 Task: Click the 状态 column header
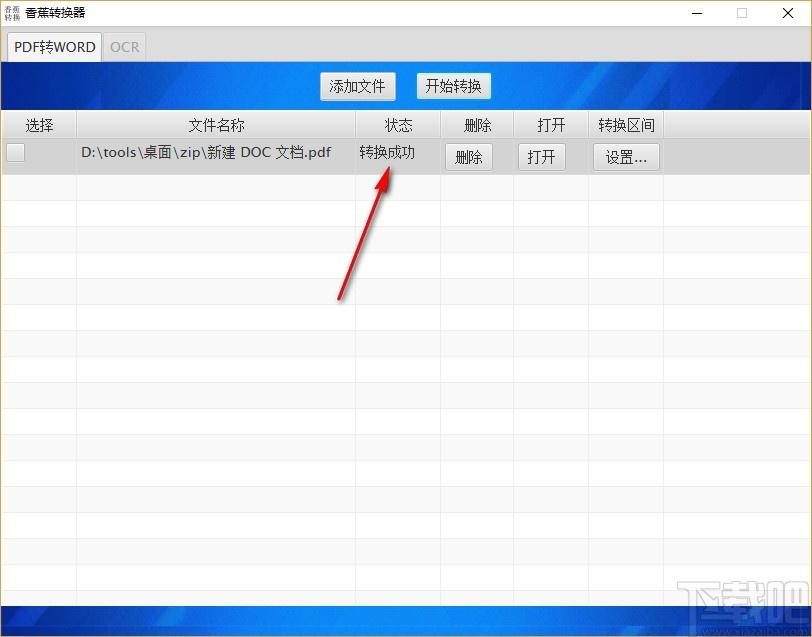point(398,125)
